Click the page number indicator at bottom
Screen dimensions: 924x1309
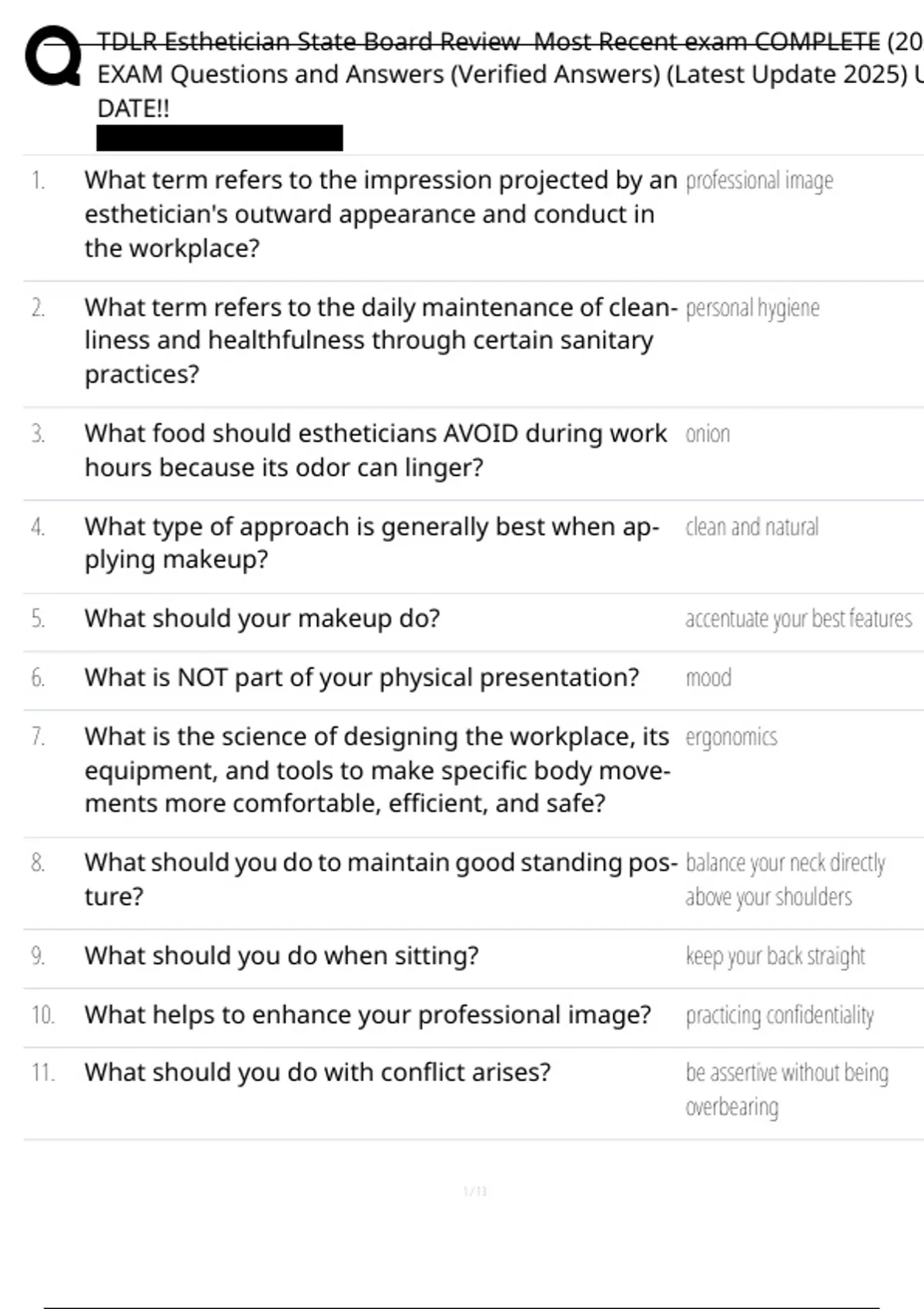point(475,1191)
